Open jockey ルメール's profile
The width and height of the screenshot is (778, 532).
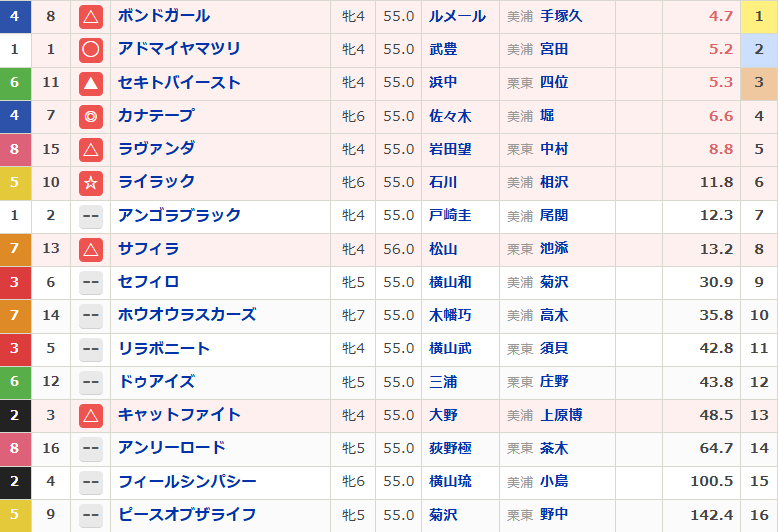point(457,16)
